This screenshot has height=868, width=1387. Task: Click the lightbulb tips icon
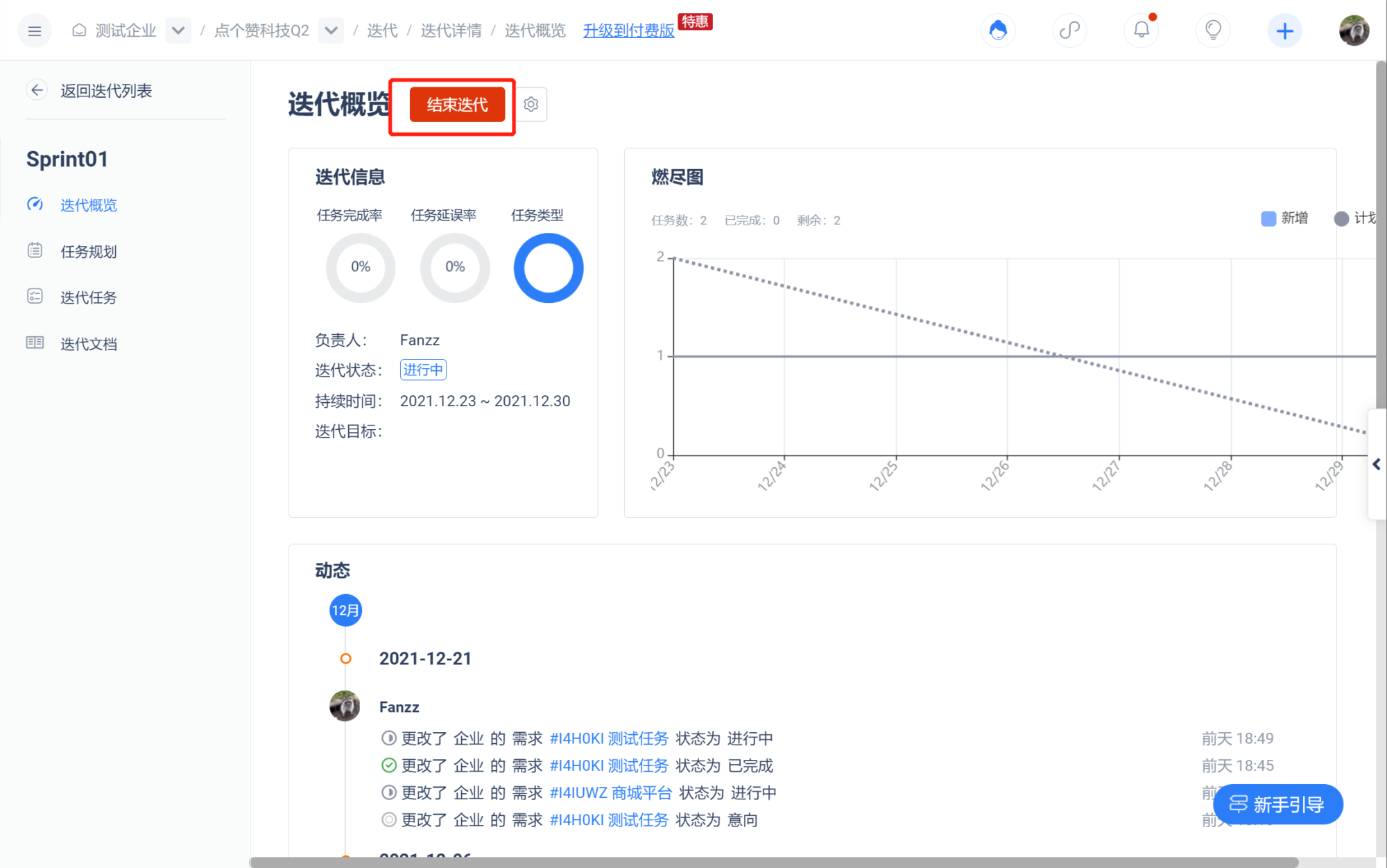[1213, 31]
